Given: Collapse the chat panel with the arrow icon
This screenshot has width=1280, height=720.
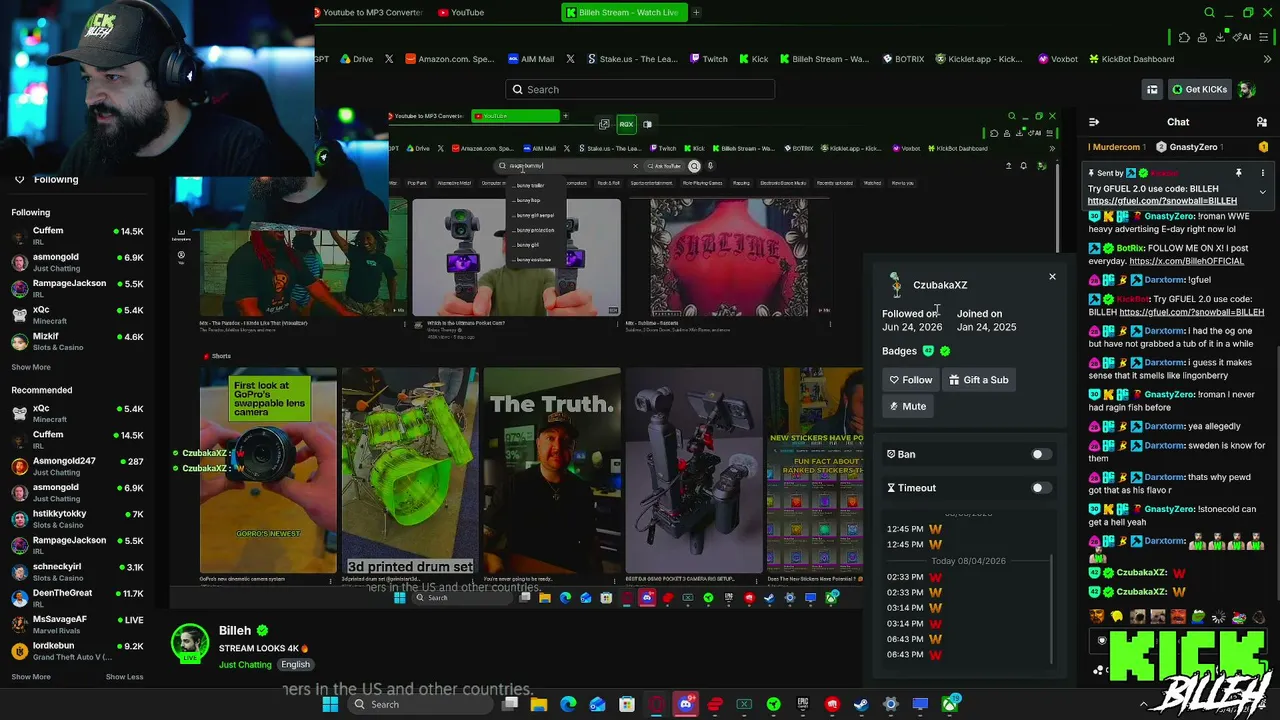Looking at the screenshot, I should click(1094, 122).
